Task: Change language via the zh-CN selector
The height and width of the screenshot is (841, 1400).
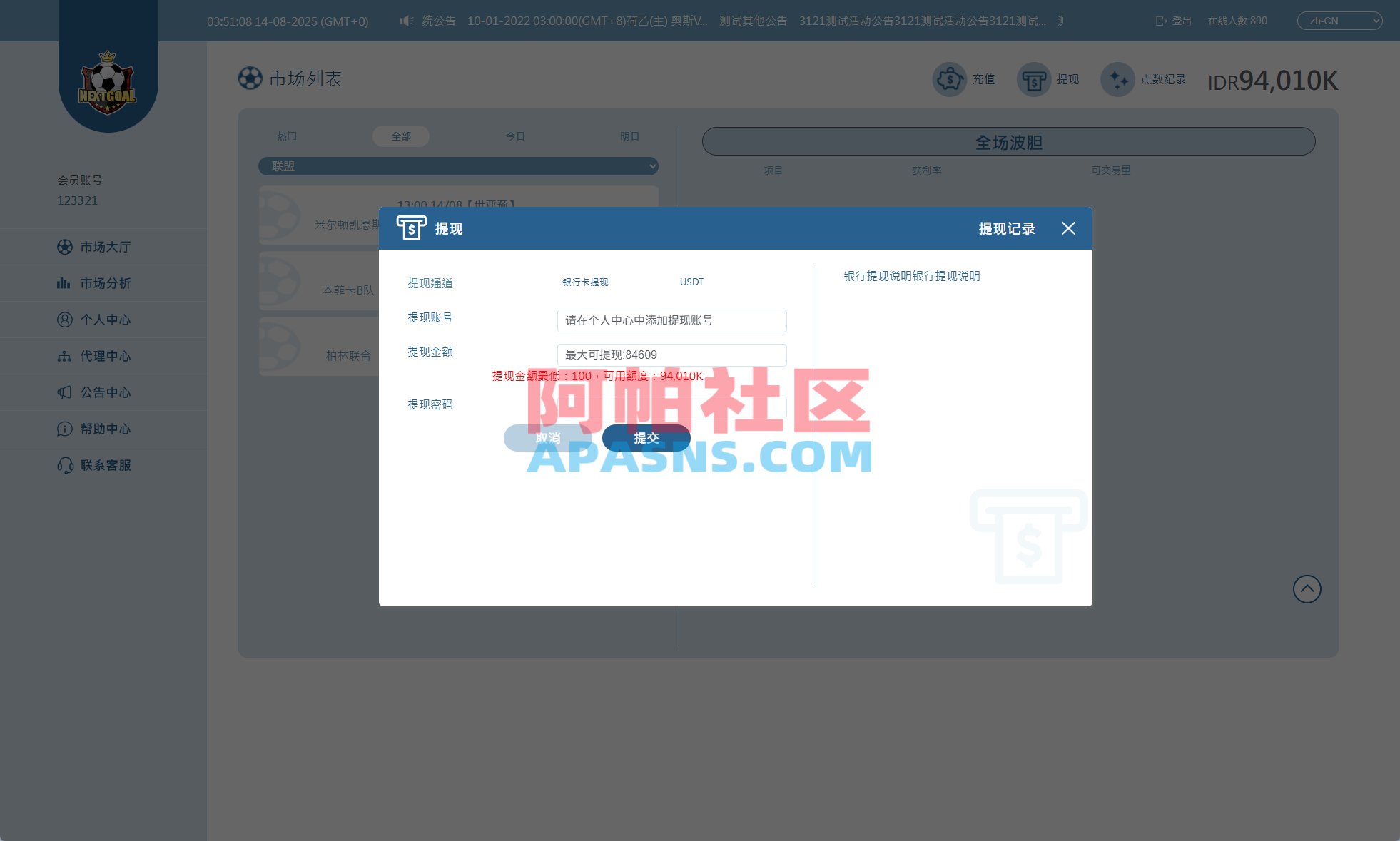Action: 1339,21
